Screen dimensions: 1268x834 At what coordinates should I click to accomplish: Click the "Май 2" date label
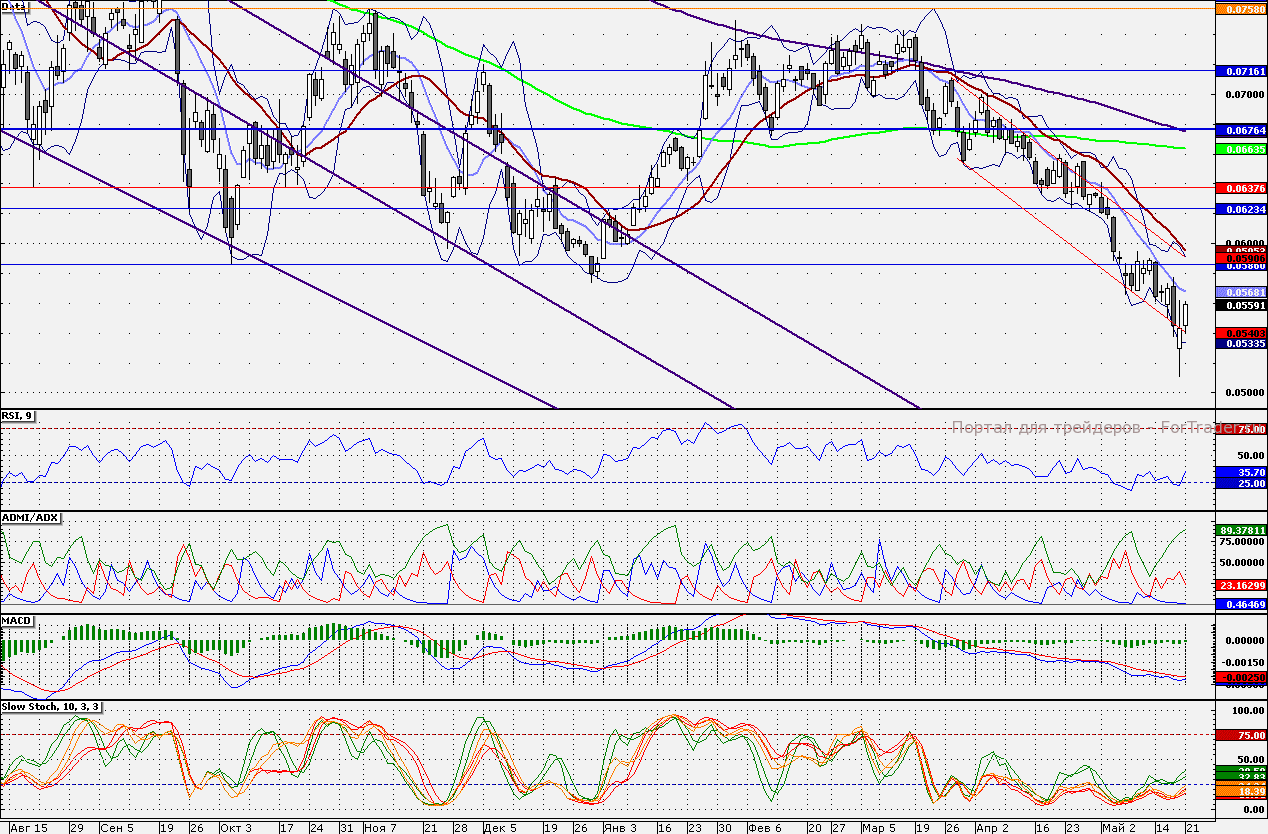click(x=1118, y=828)
